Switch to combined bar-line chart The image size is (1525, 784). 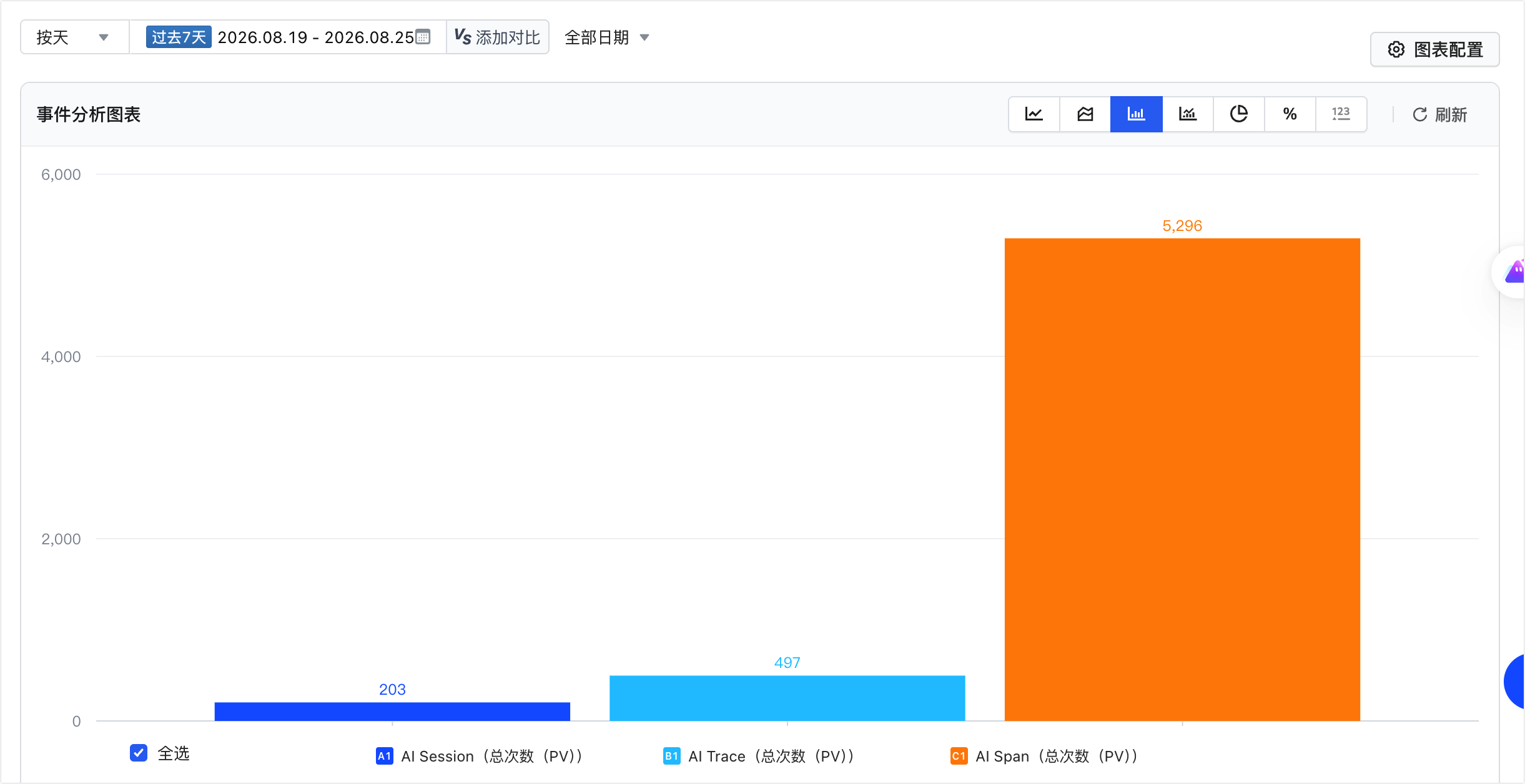(x=1188, y=114)
